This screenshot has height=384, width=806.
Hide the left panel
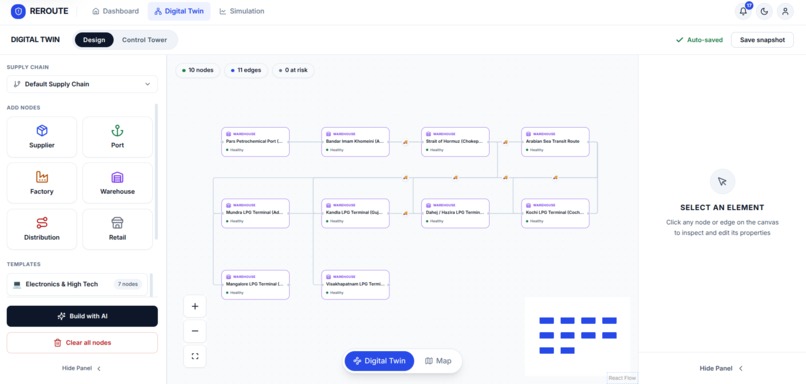[x=82, y=369]
